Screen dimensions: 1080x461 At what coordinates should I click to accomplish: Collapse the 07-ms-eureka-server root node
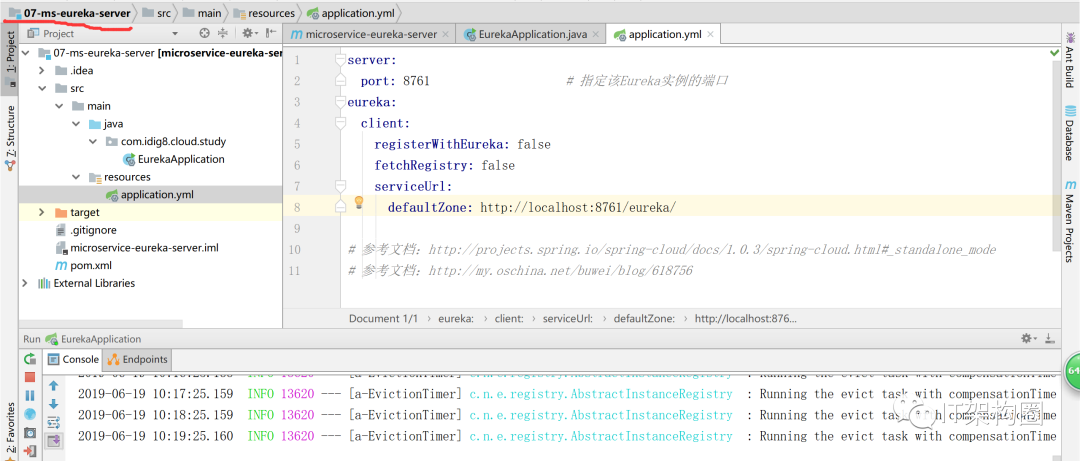pyautogui.click(x=26, y=52)
